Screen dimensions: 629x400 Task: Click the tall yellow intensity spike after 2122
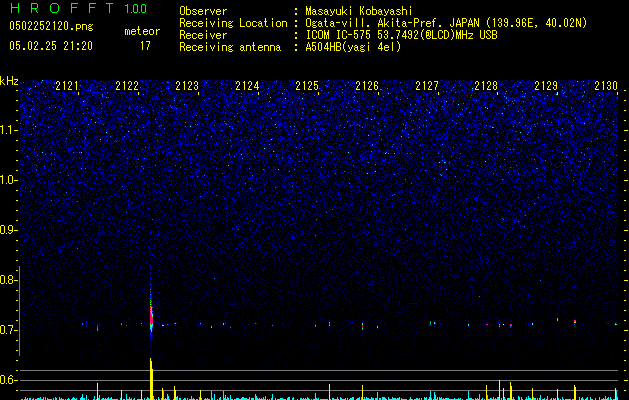(x=151, y=379)
